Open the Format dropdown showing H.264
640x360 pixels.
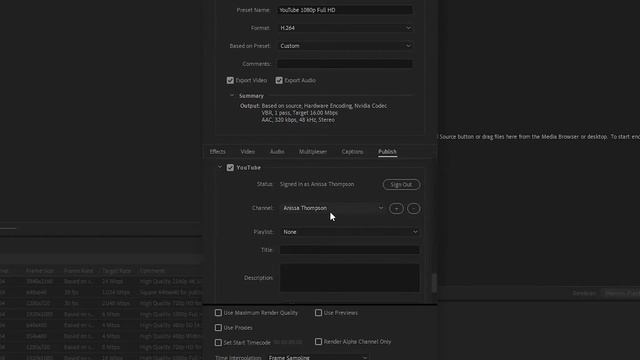click(345, 28)
